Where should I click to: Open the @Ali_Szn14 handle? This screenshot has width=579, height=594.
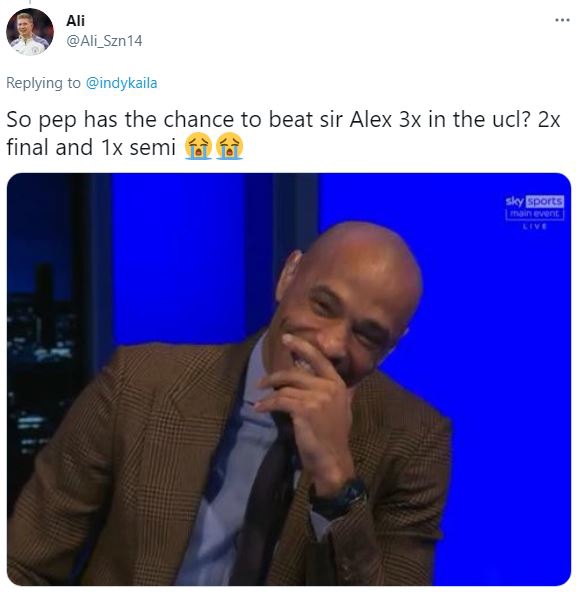click(x=104, y=41)
